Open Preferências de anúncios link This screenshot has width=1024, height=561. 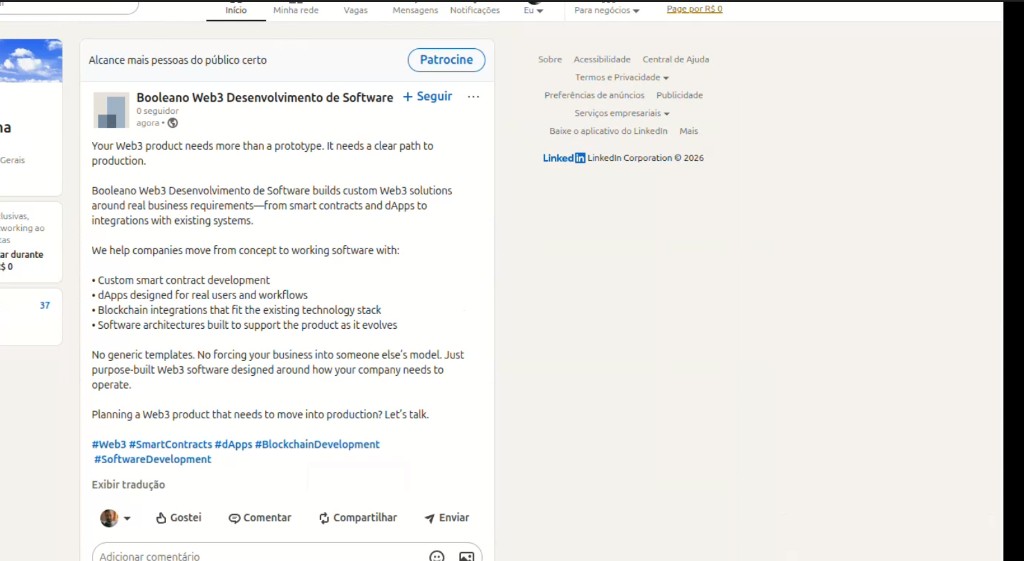pos(594,95)
